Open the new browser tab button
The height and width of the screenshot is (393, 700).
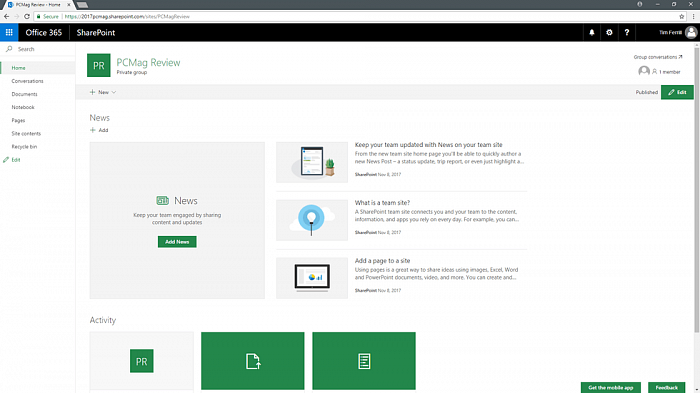[x=82, y=5]
